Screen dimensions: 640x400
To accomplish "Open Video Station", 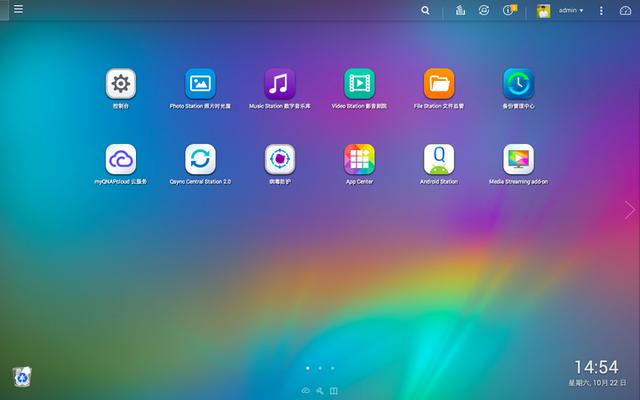I will coord(359,83).
